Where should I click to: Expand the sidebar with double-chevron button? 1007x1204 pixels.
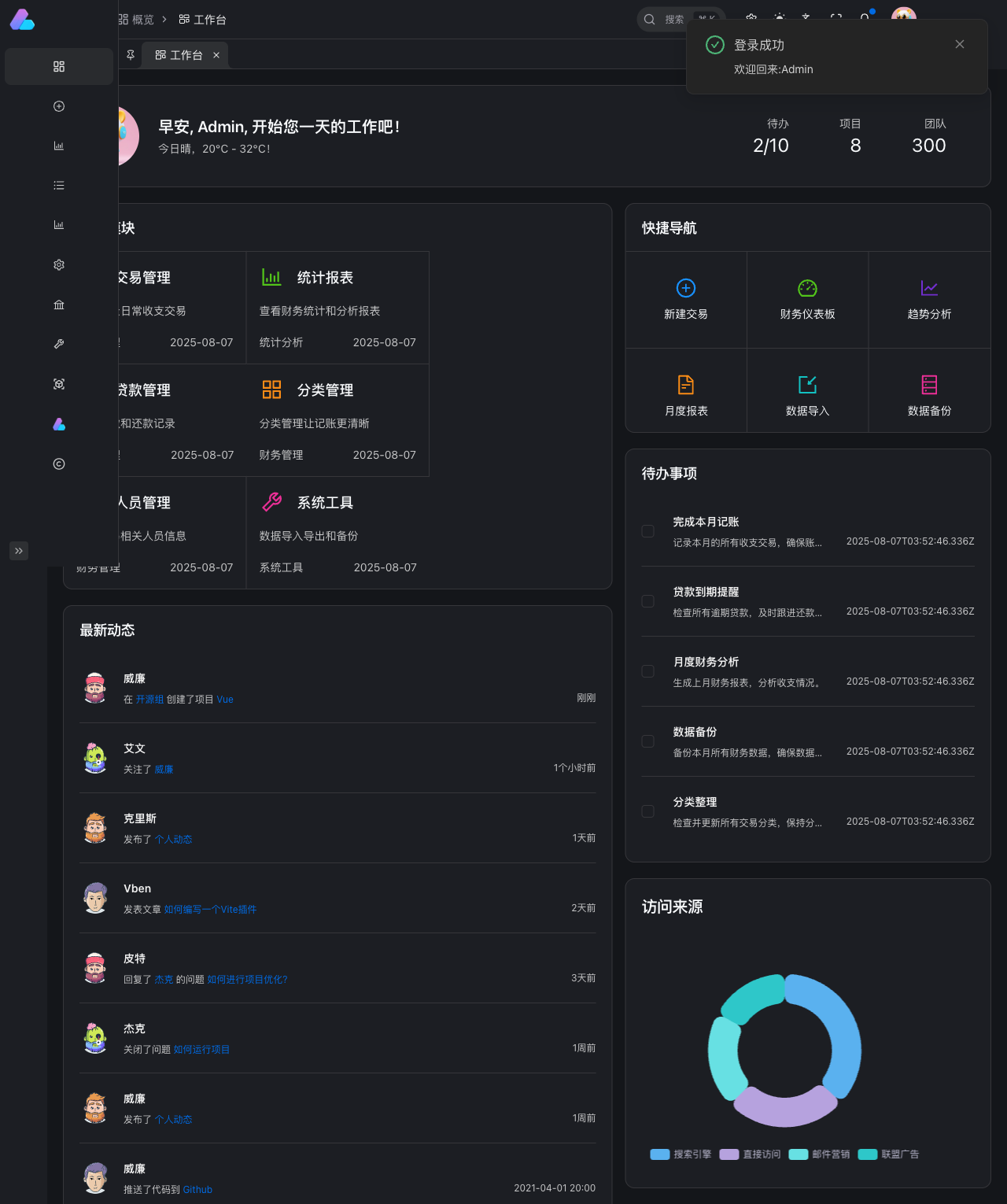19,551
